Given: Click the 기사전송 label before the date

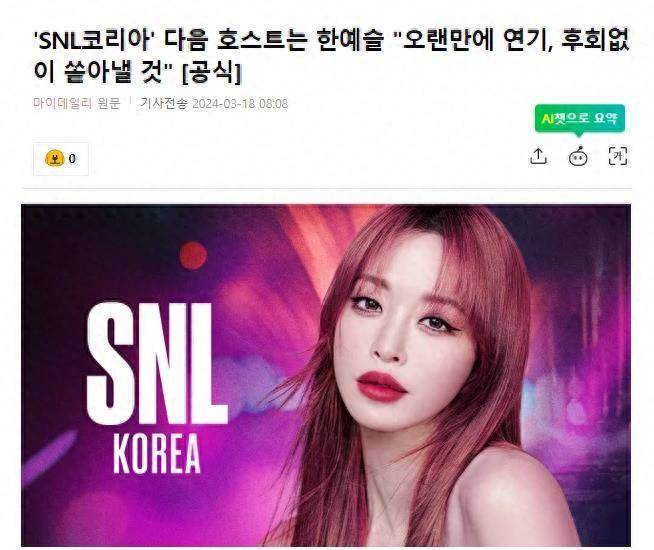Looking at the screenshot, I should (164, 103).
